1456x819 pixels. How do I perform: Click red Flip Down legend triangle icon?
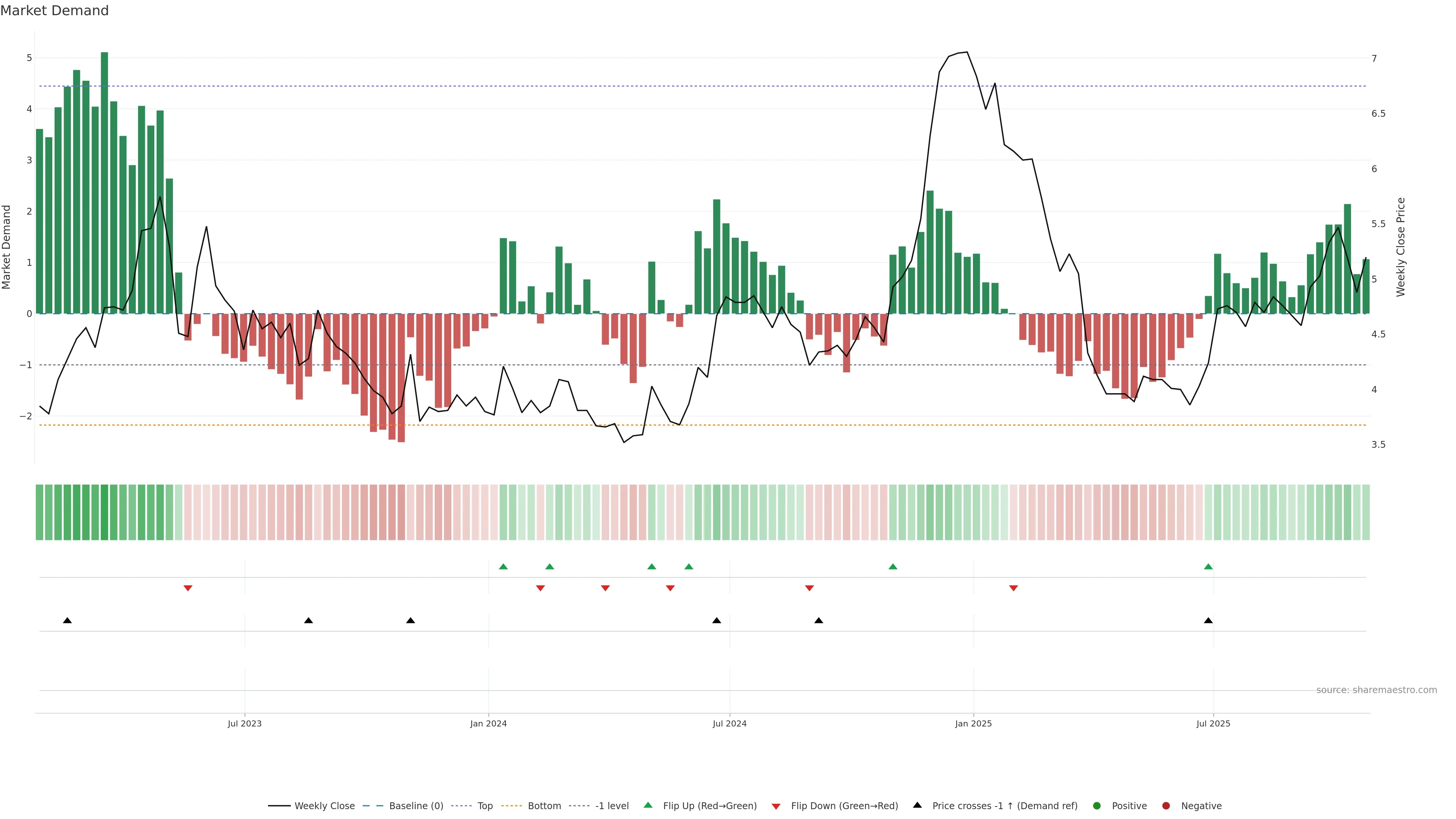776,806
